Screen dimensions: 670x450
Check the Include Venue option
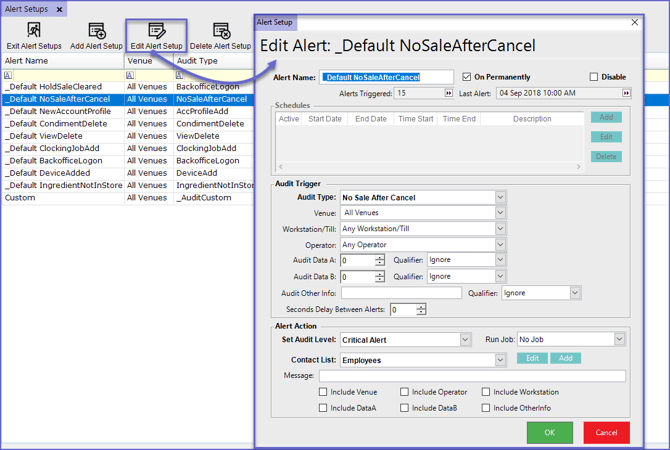(x=323, y=392)
